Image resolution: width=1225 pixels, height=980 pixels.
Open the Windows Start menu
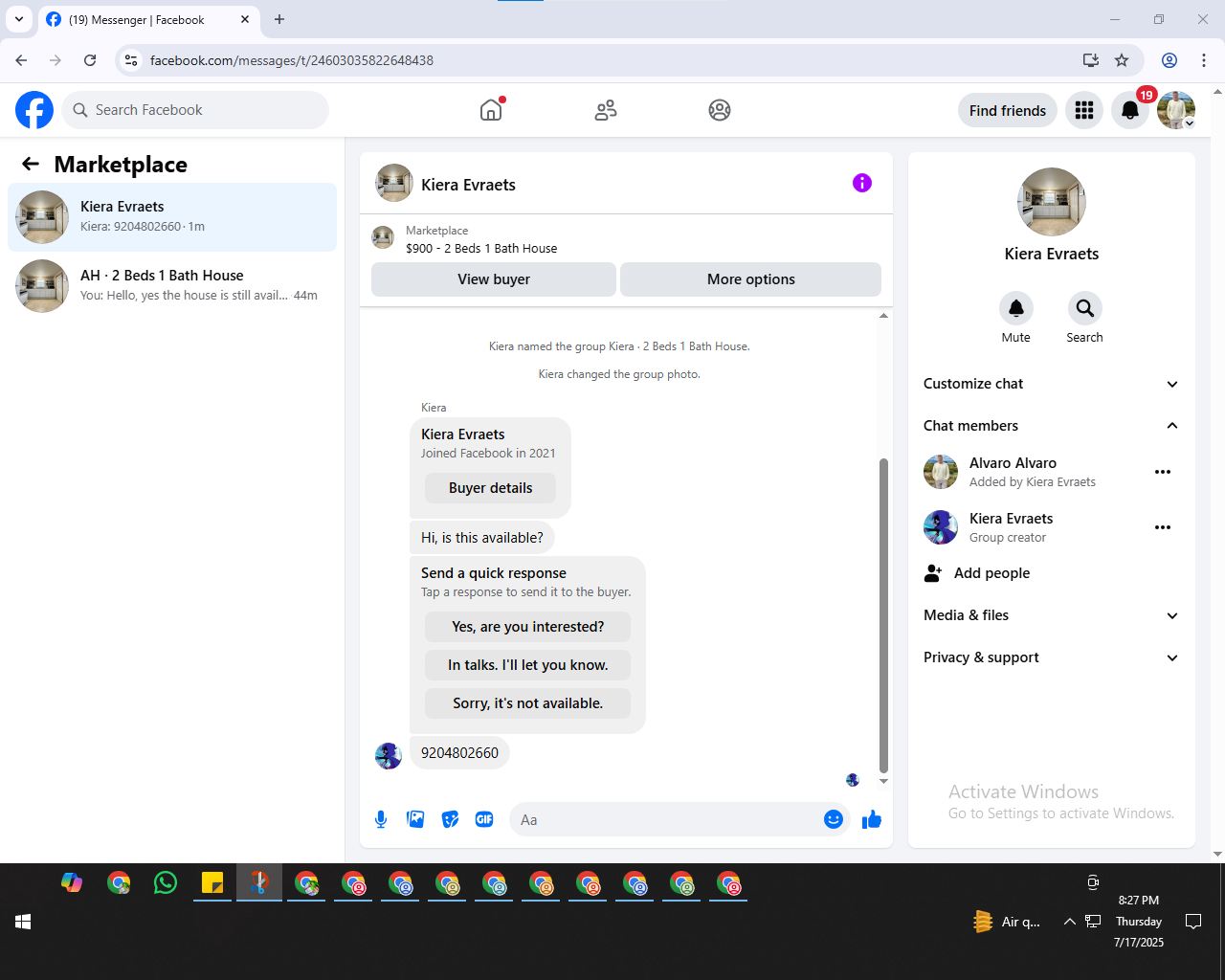coord(24,922)
